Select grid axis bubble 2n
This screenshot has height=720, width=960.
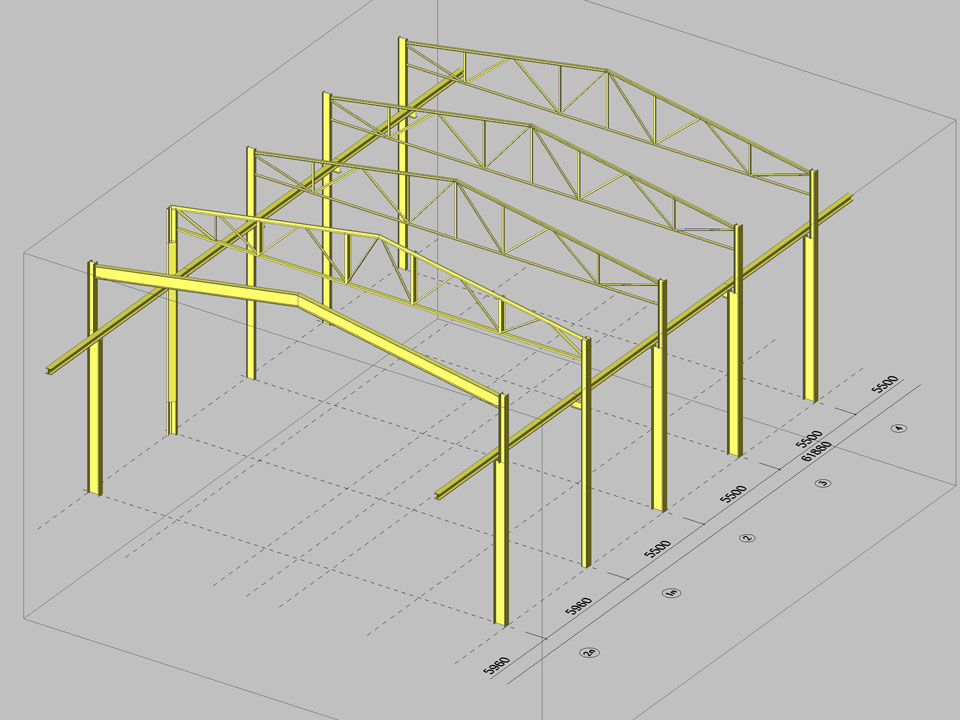[x=592, y=652]
